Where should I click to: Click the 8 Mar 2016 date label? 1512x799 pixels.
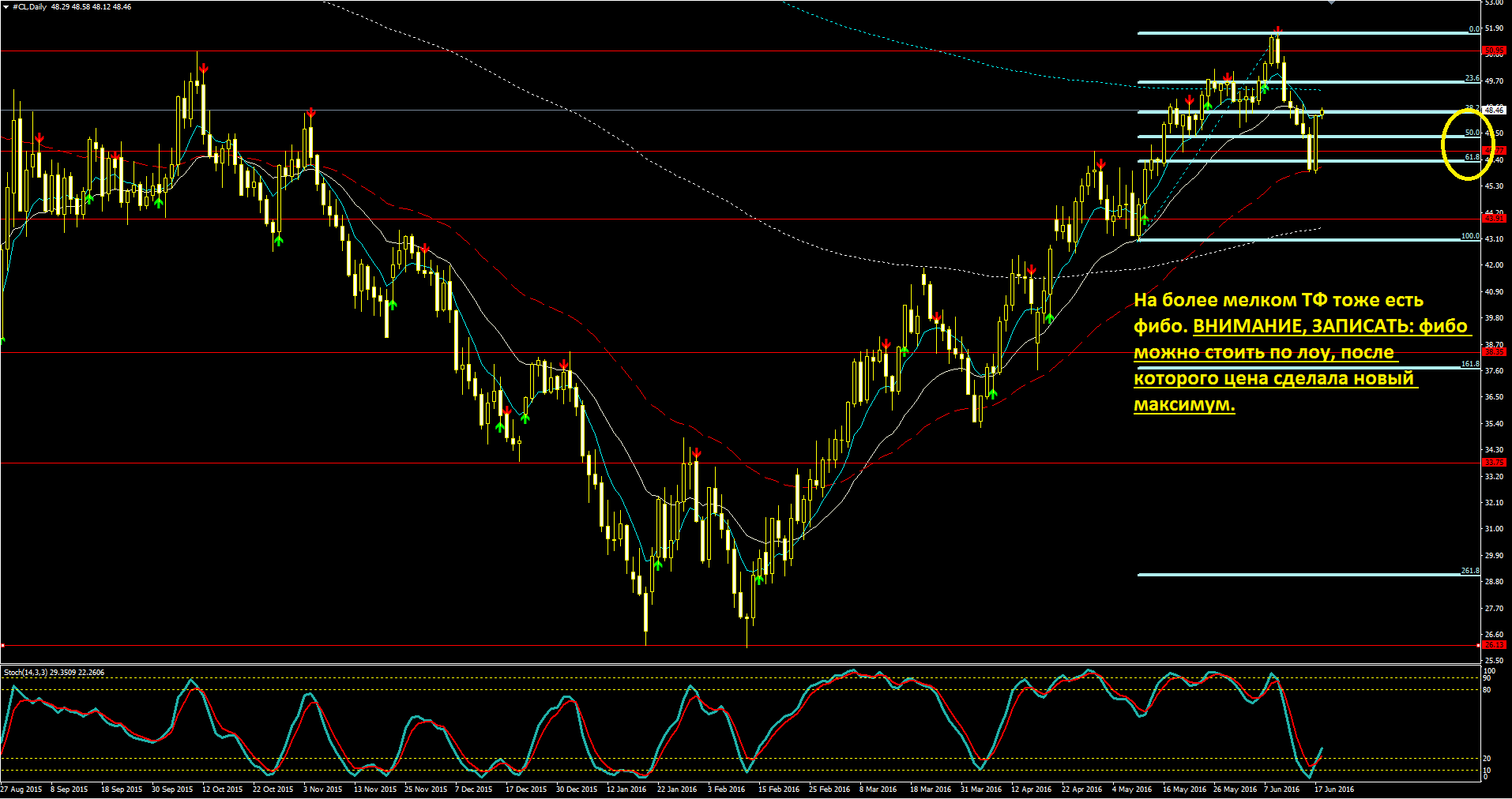(x=878, y=790)
